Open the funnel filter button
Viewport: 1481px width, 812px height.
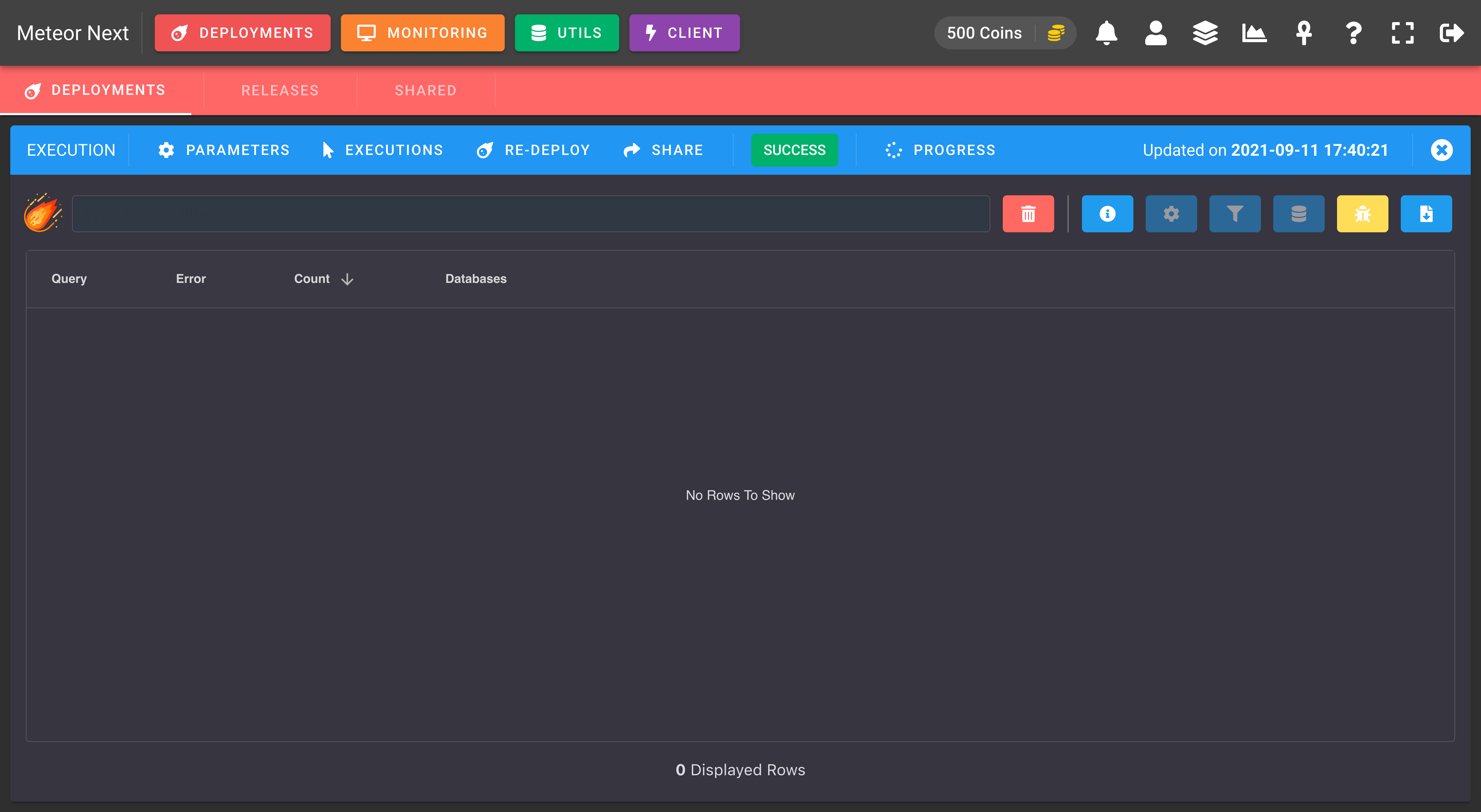1235,214
